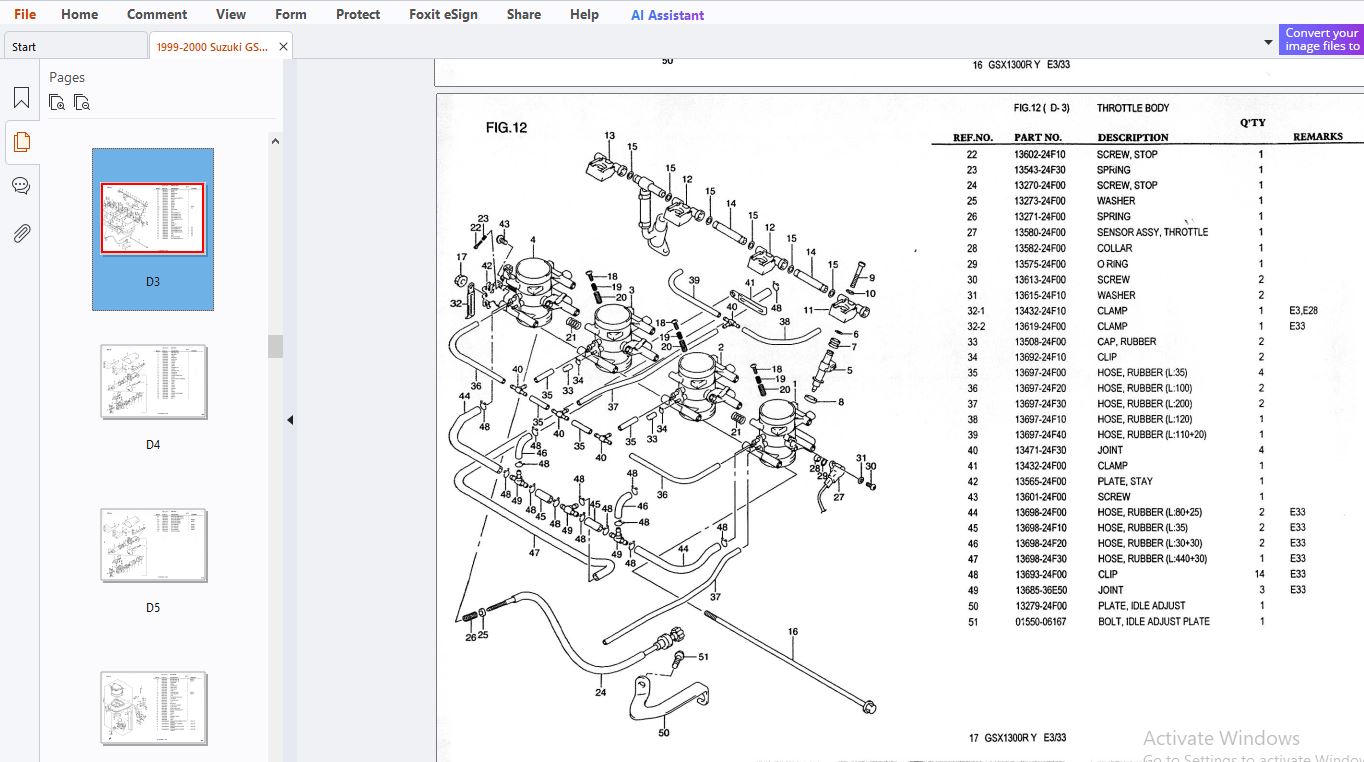Screen dimensions: 1364x762
Task: Click the O RING description
Action: click(x=1112, y=264)
